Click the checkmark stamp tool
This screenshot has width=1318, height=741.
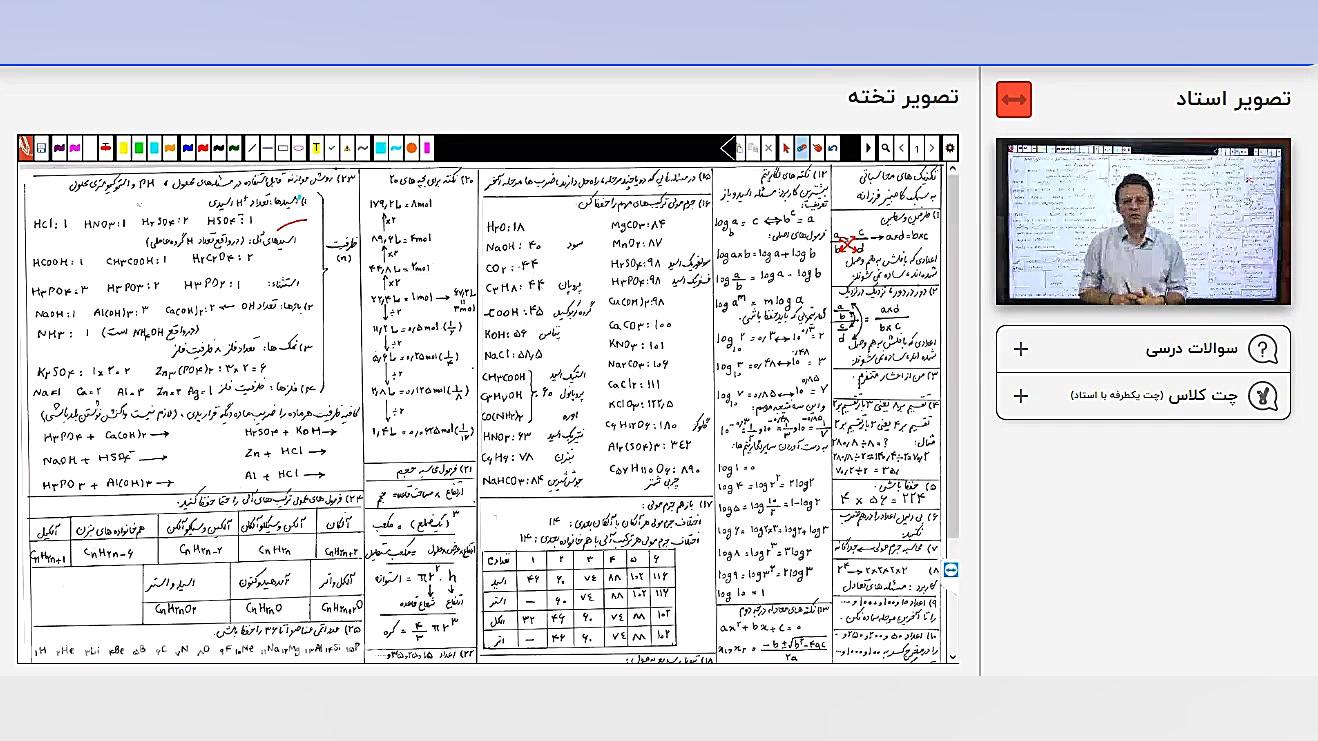point(331,148)
